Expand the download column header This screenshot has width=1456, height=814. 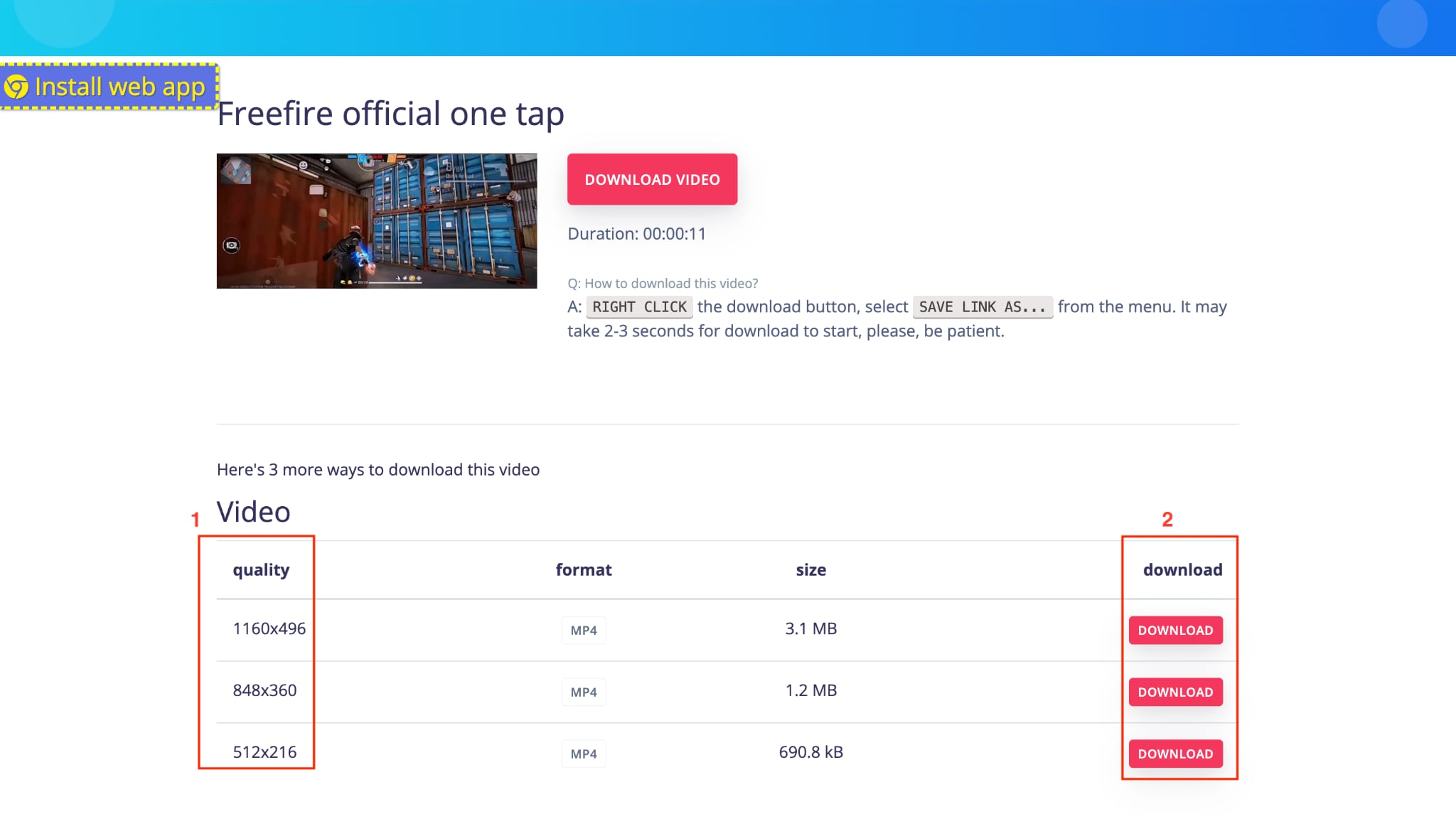pyautogui.click(x=1182, y=569)
